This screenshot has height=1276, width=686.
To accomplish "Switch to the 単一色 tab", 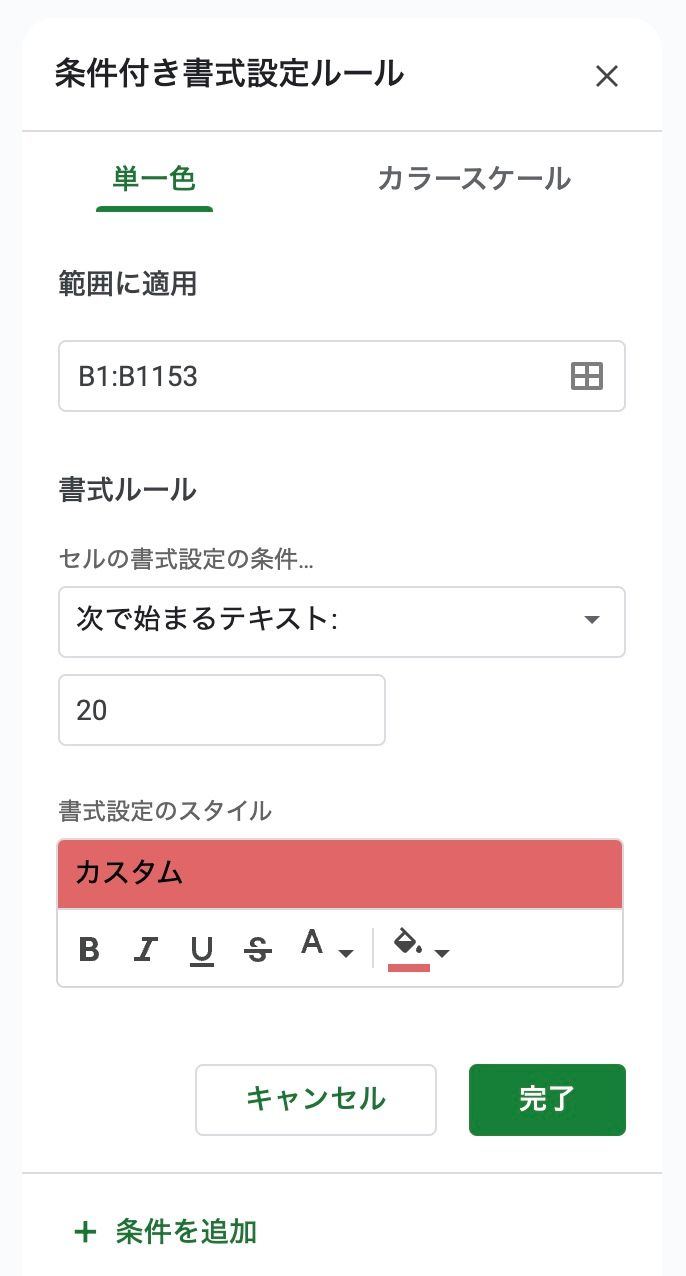I will (x=154, y=179).
